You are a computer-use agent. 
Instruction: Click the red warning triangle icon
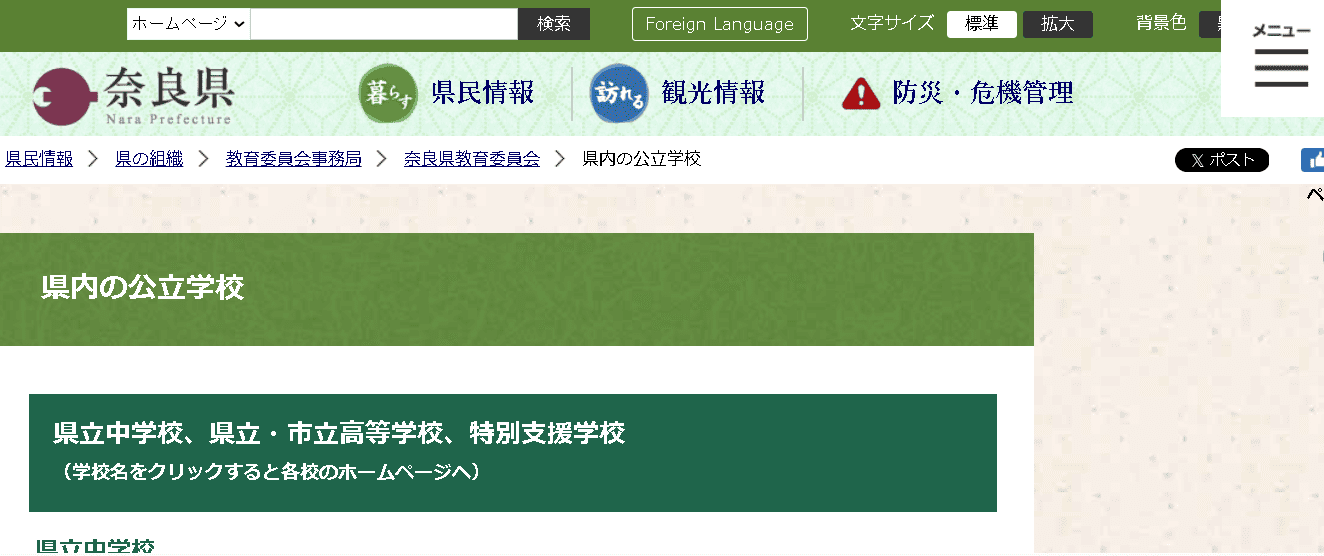[860, 94]
